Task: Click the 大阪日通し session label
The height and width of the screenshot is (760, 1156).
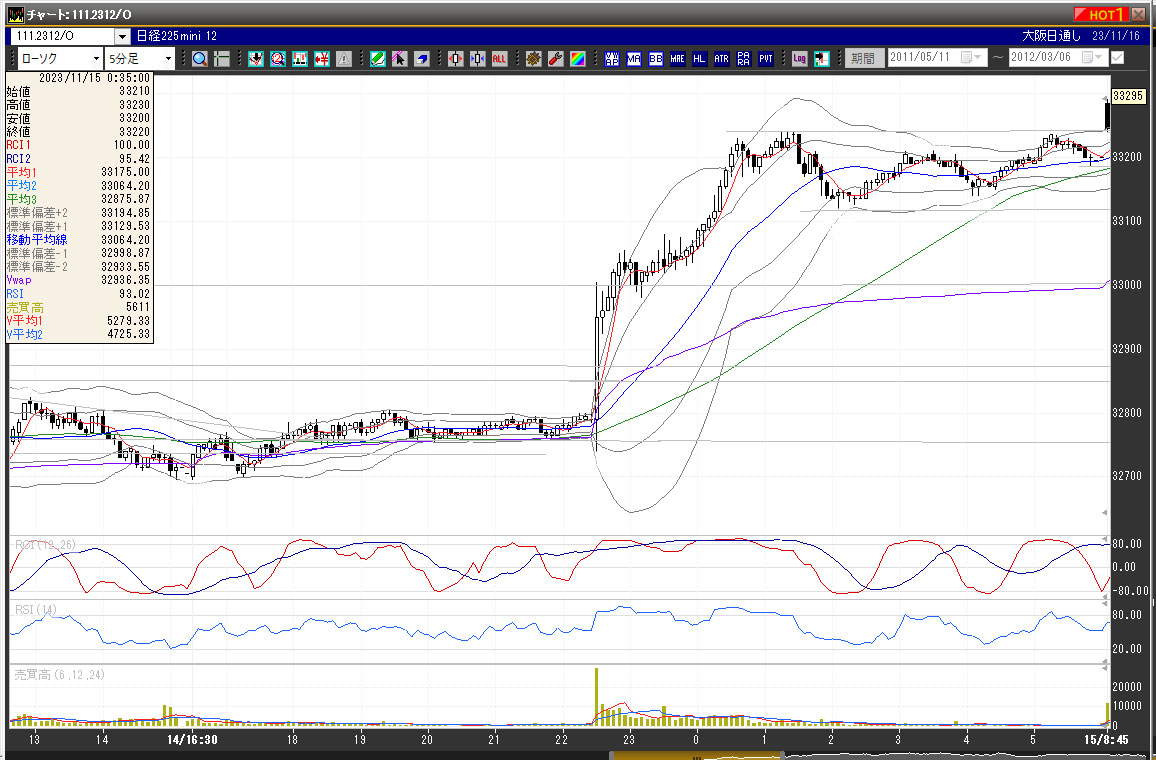Action: pyautogui.click(x=1052, y=36)
